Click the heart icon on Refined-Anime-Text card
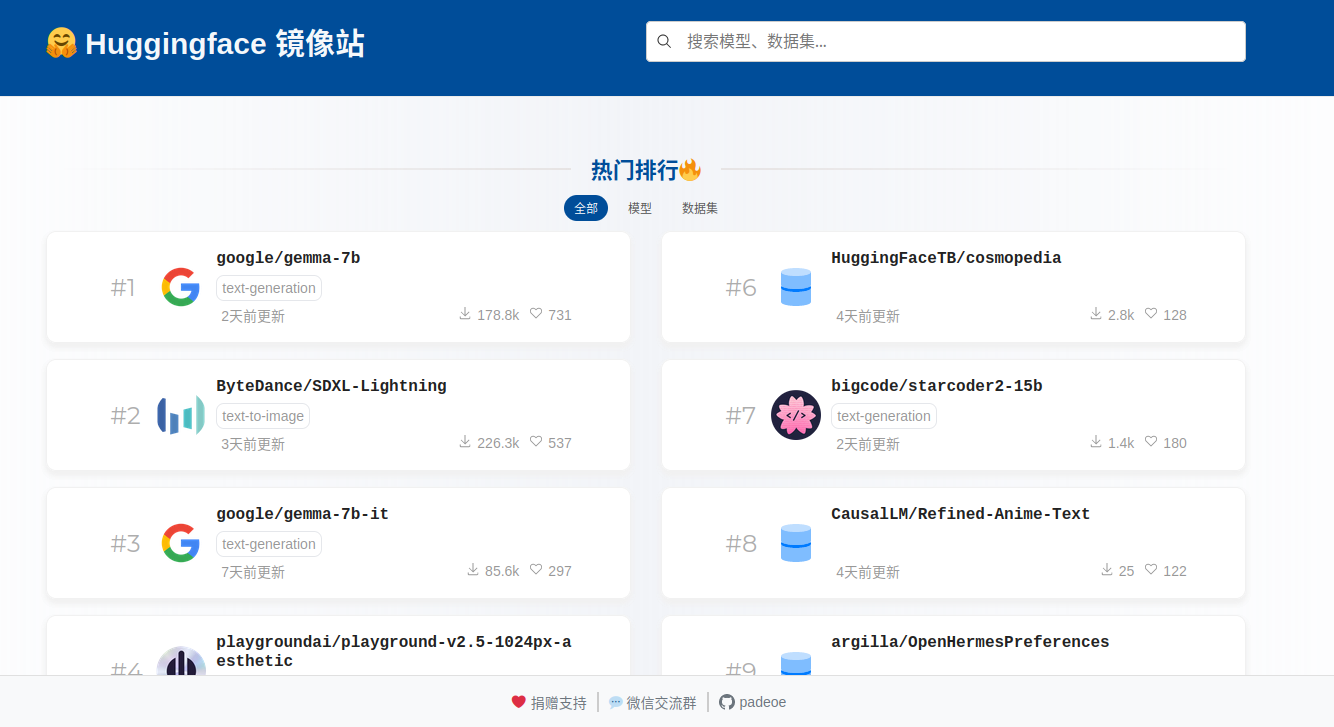Image resolution: width=1334 pixels, height=727 pixels. tap(1151, 570)
